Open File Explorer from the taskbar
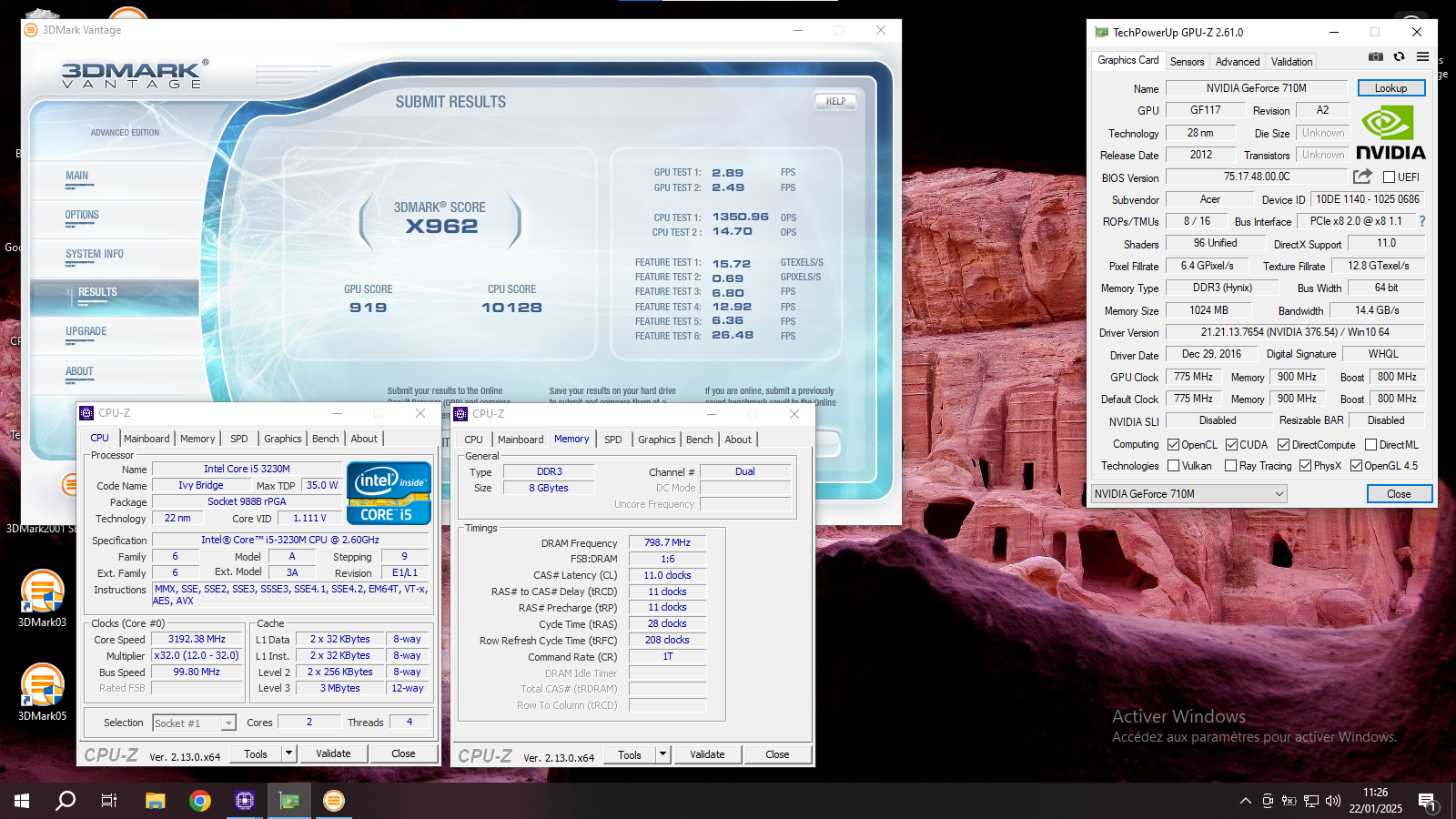The width and height of the screenshot is (1456, 819). (x=155, y=801)
